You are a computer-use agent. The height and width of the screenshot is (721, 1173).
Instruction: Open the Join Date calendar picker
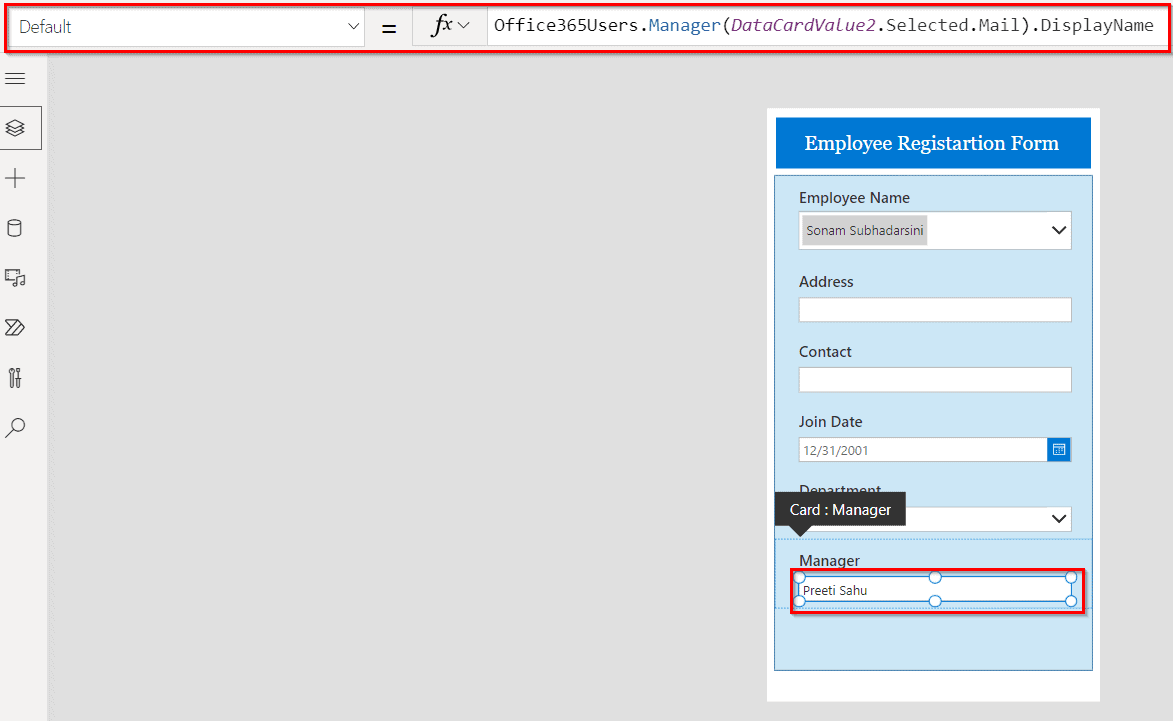coord(1059,449)
